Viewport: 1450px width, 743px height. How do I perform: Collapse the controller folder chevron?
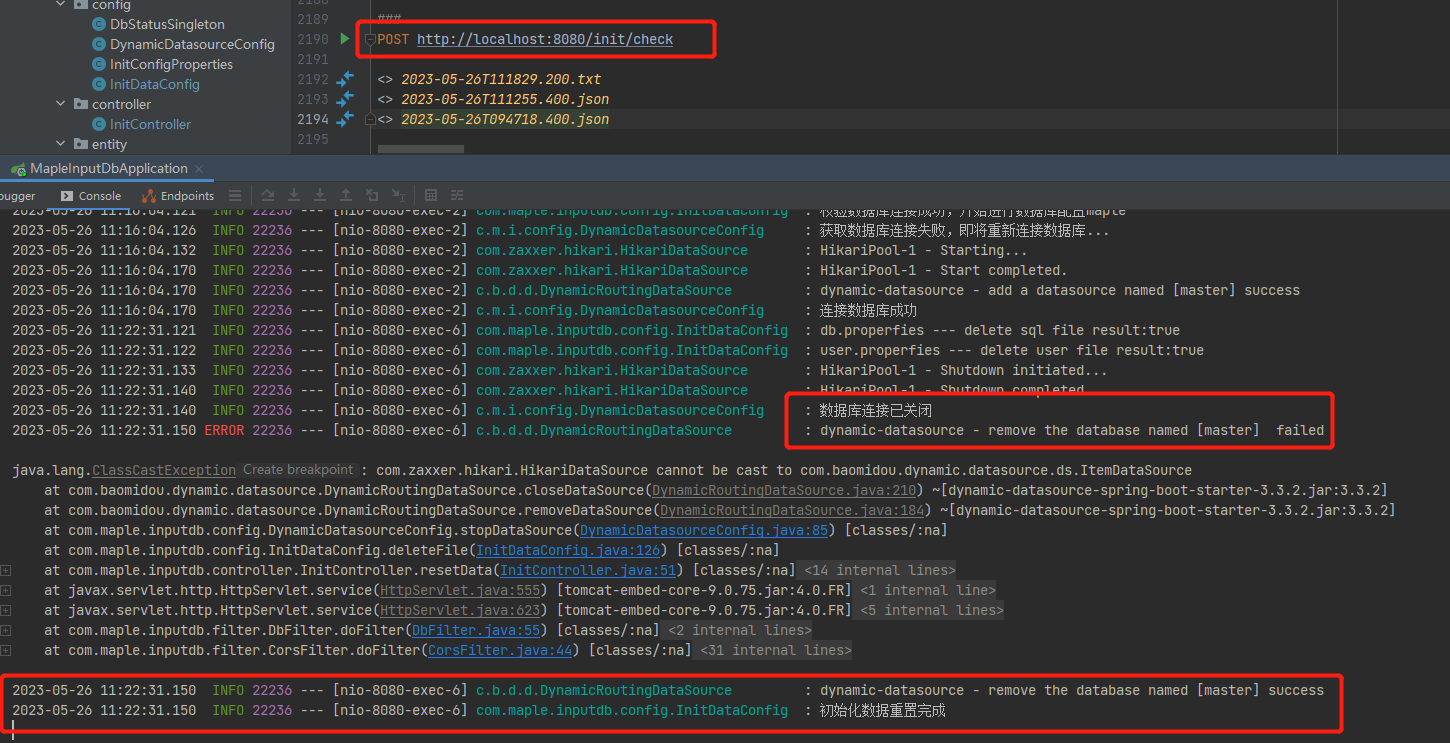pos(61,104)
